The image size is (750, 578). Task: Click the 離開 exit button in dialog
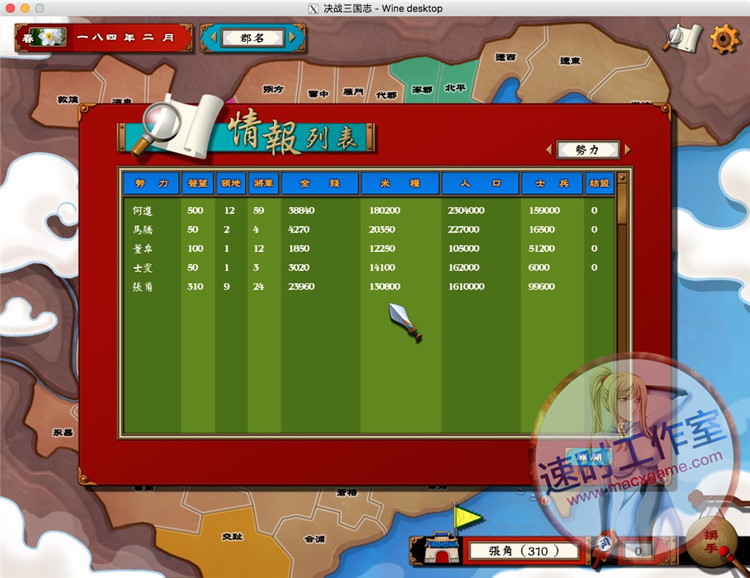click(x=589, y=457)
